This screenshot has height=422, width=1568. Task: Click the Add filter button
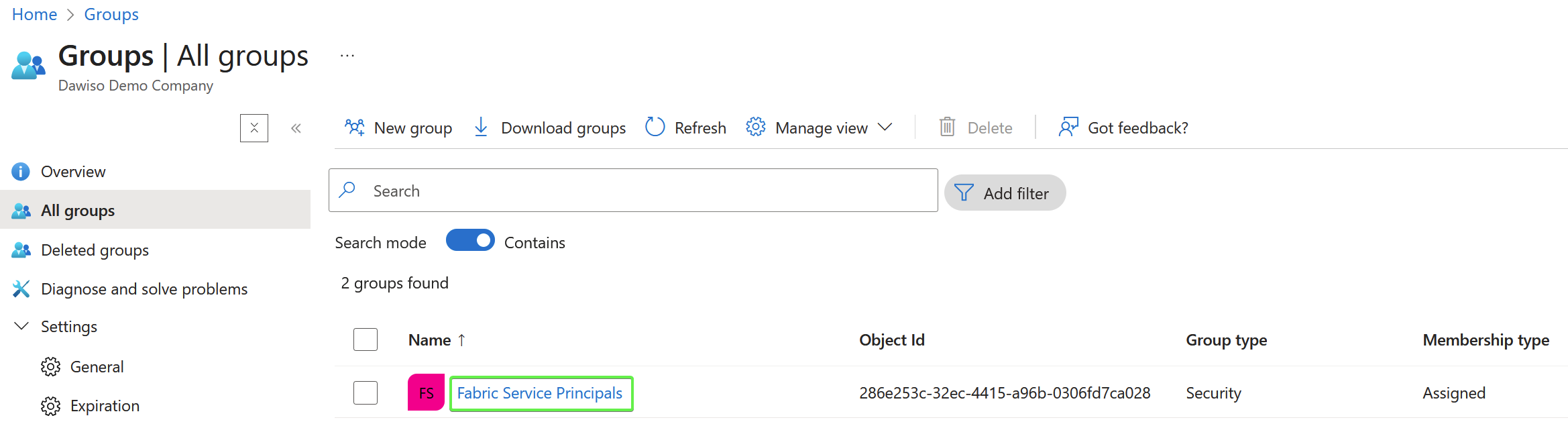pos(1005,193)
